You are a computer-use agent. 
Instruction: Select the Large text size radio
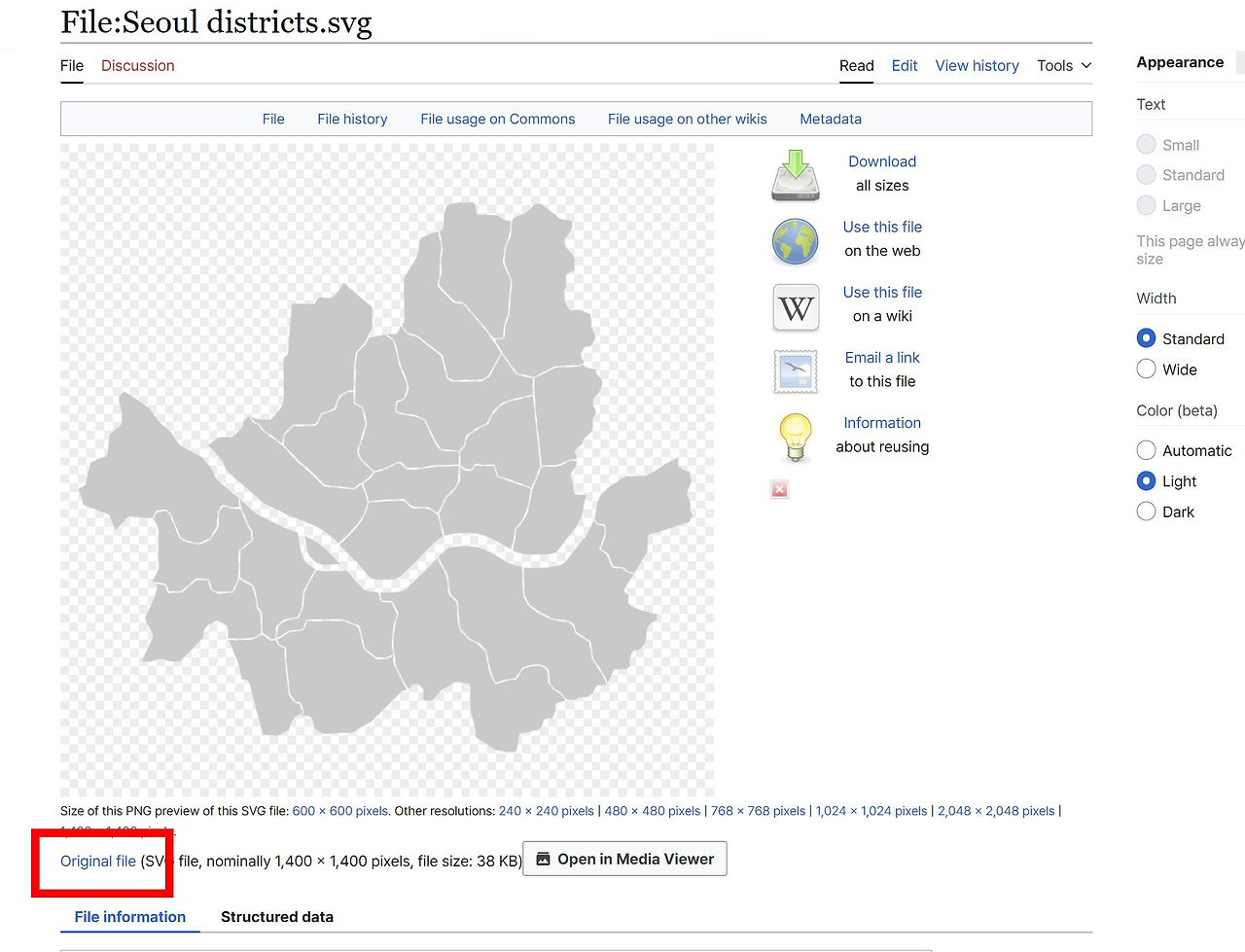point(1146,205)
